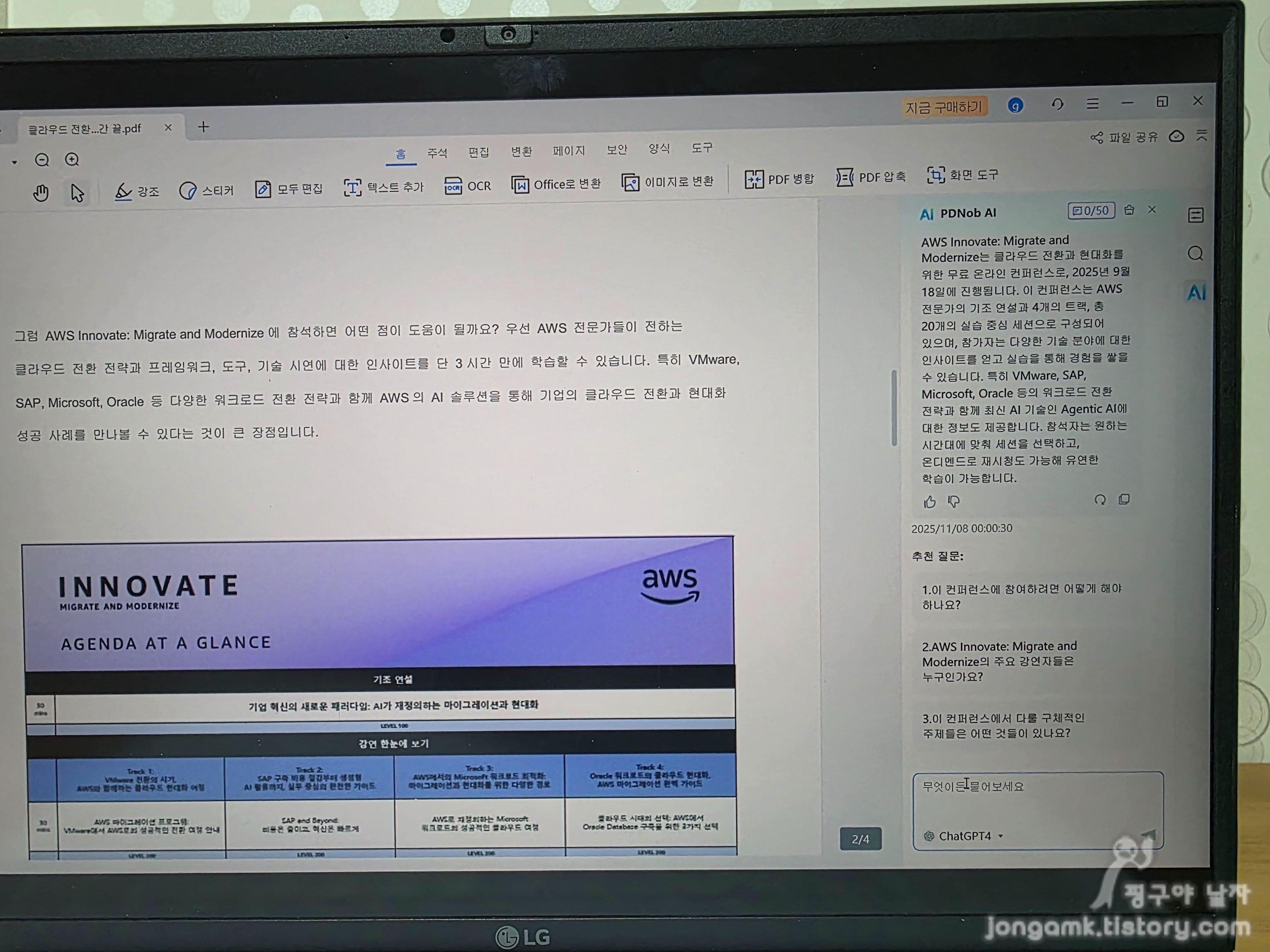
Task: Open the 양식 tab
Action: 659,149
